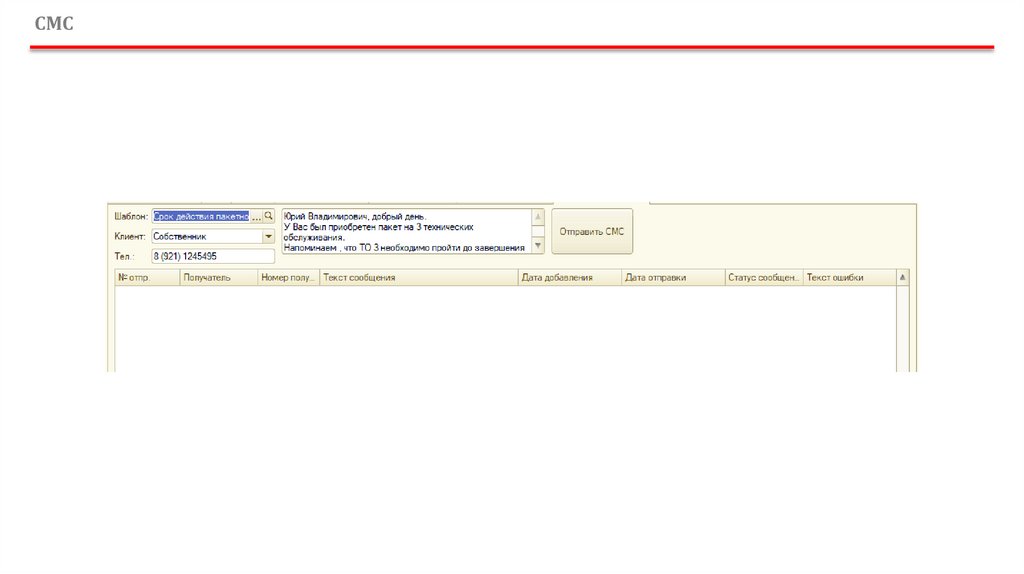Viewport: 1024px width, 574px height.
Task: Focus the Тел. phone number field
Action: click(213, 257)
